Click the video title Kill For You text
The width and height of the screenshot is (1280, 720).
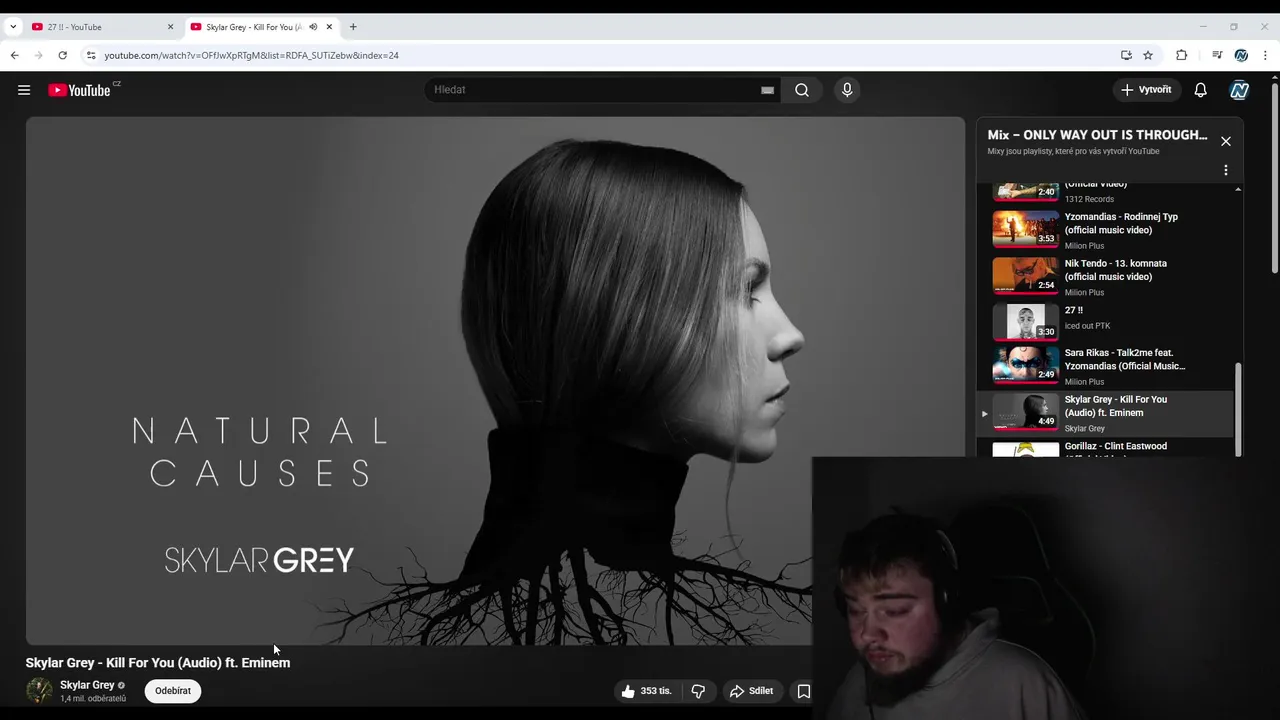point(158,663)
